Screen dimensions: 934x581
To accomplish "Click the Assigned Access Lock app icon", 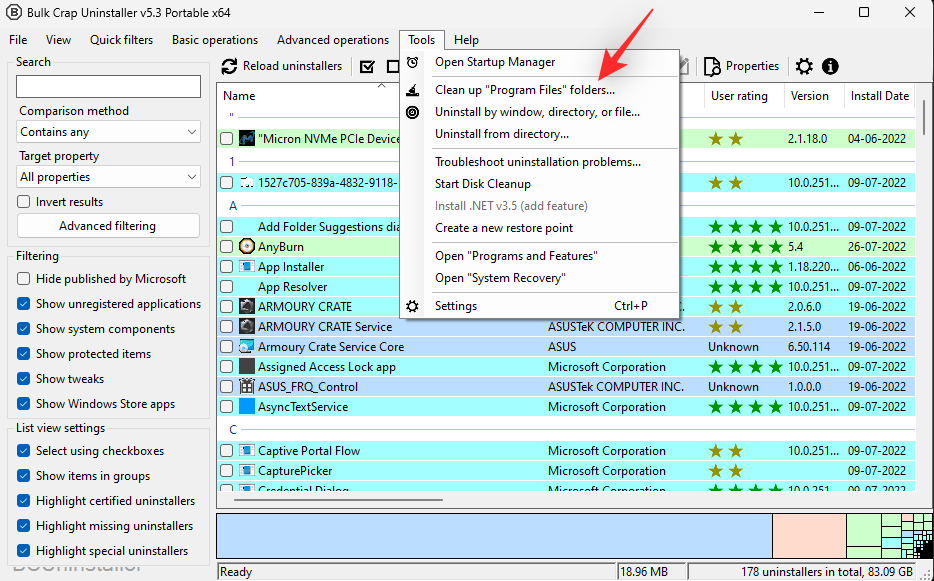I will pos(247,367).
